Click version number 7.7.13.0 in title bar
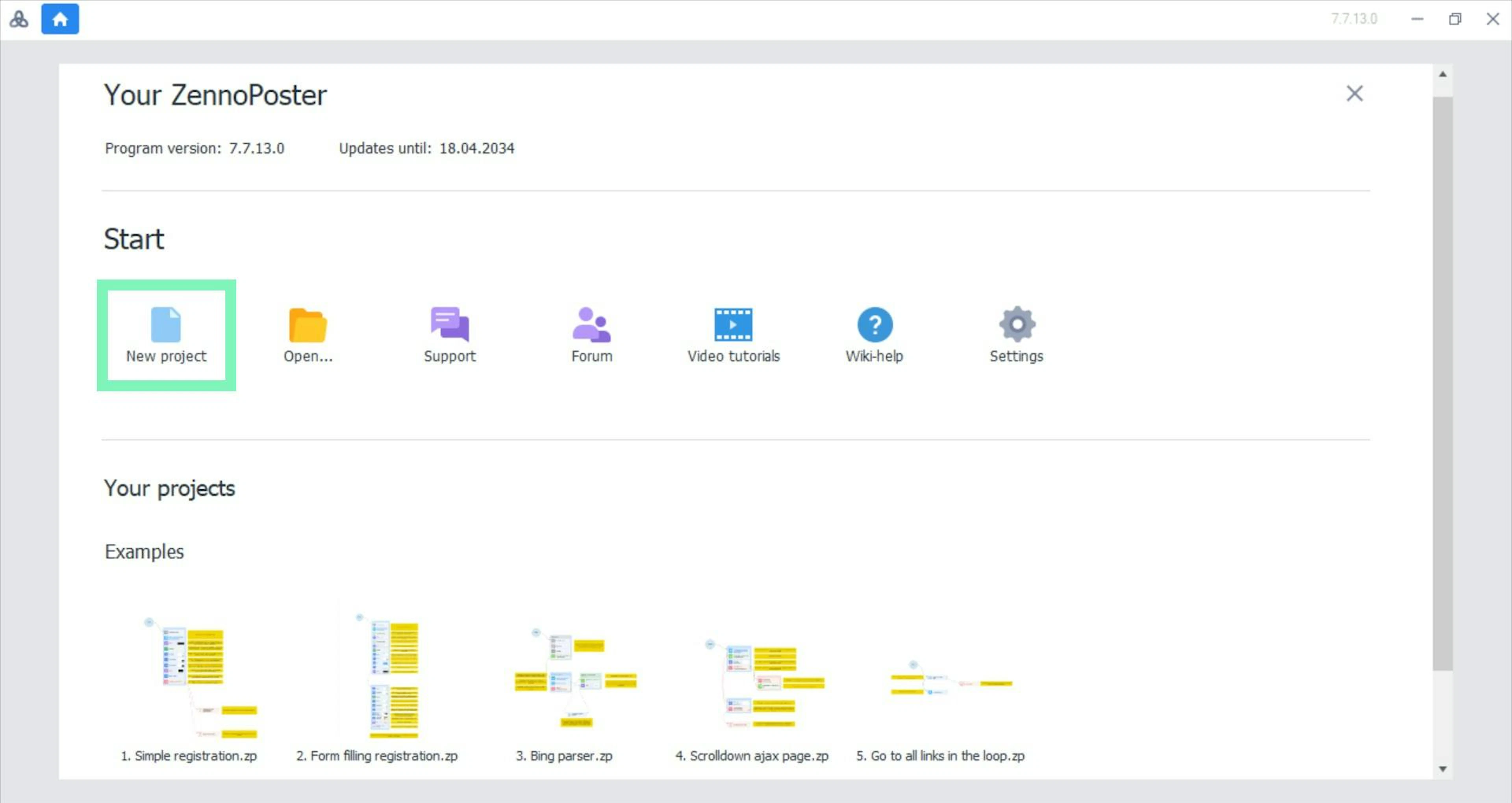 (1354, 19)
